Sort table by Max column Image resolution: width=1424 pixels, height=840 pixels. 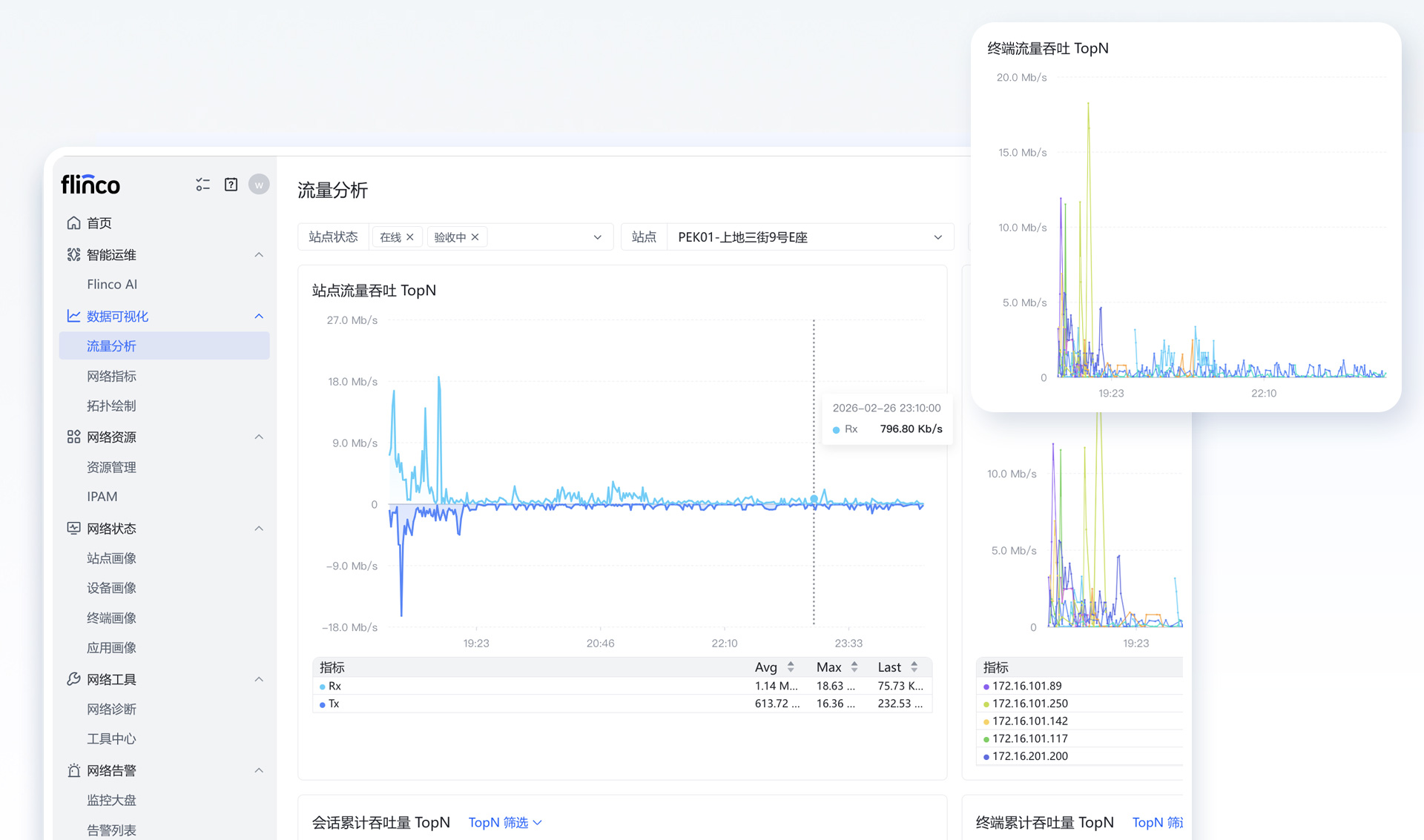tap(854, 667)
